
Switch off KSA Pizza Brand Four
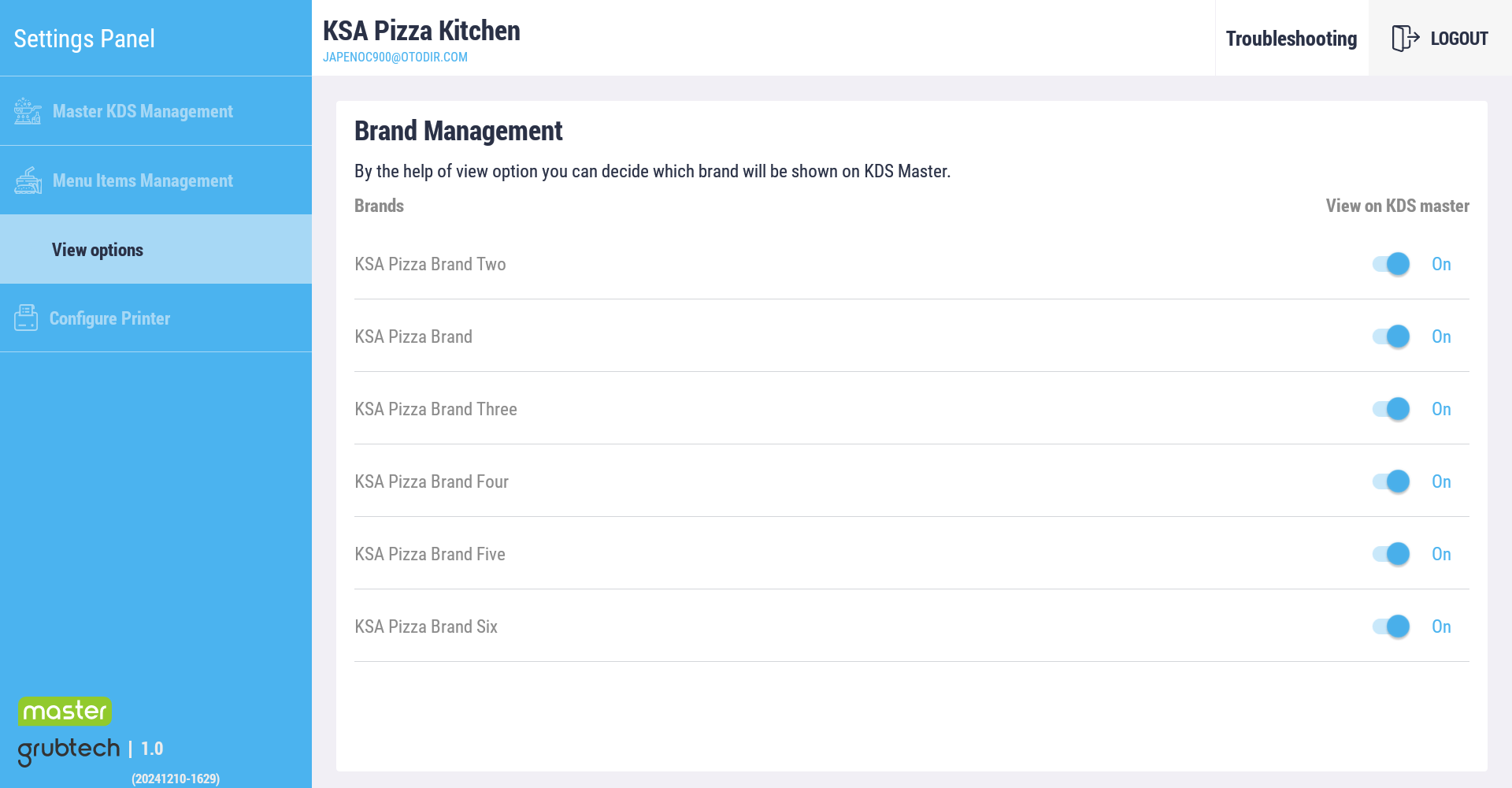pos(1391,481)
